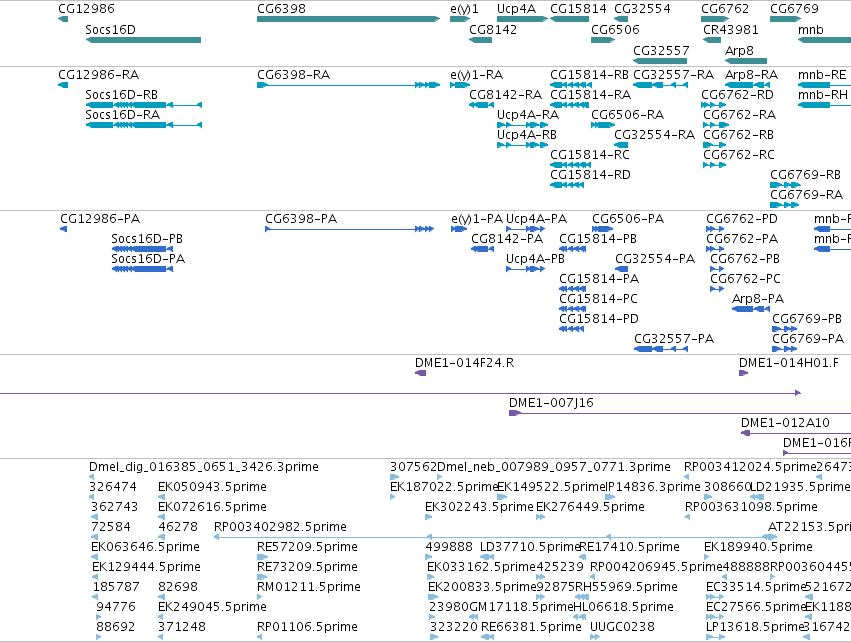Click protein e(y)1-PA
This screenshot has width=851, height=642.
pyautogui.click(x=459, y=229)
